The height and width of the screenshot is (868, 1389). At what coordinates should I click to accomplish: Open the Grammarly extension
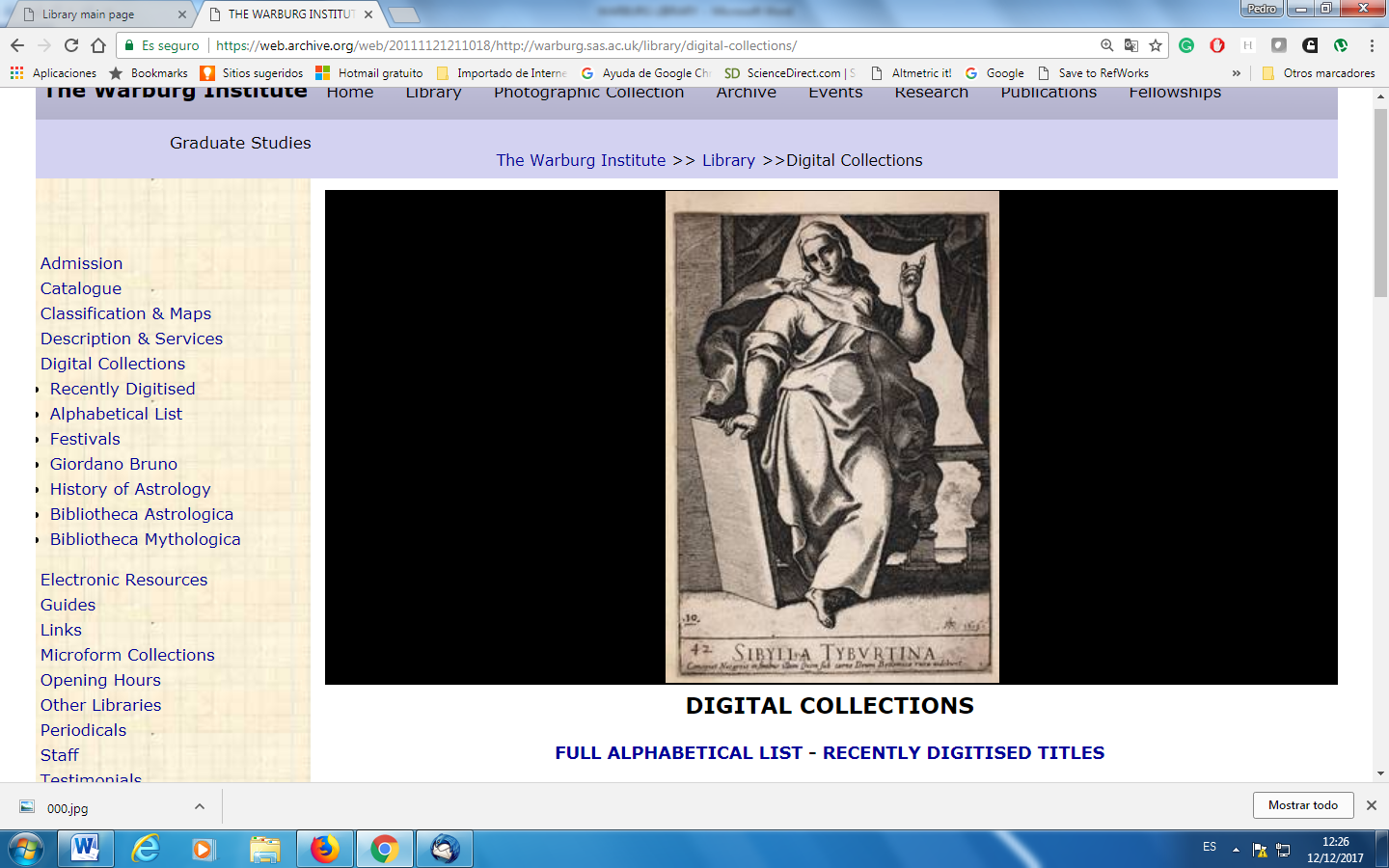(x=1186, y=45)
